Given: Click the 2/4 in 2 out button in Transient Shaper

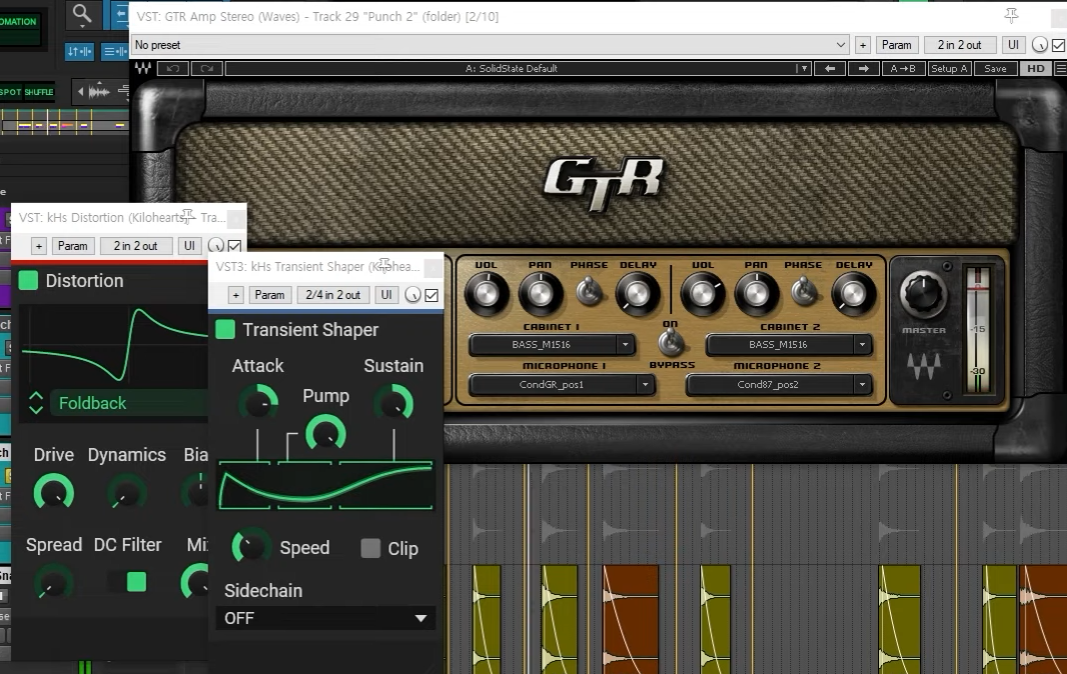Looking at the screenshot, I should point(333,295).
